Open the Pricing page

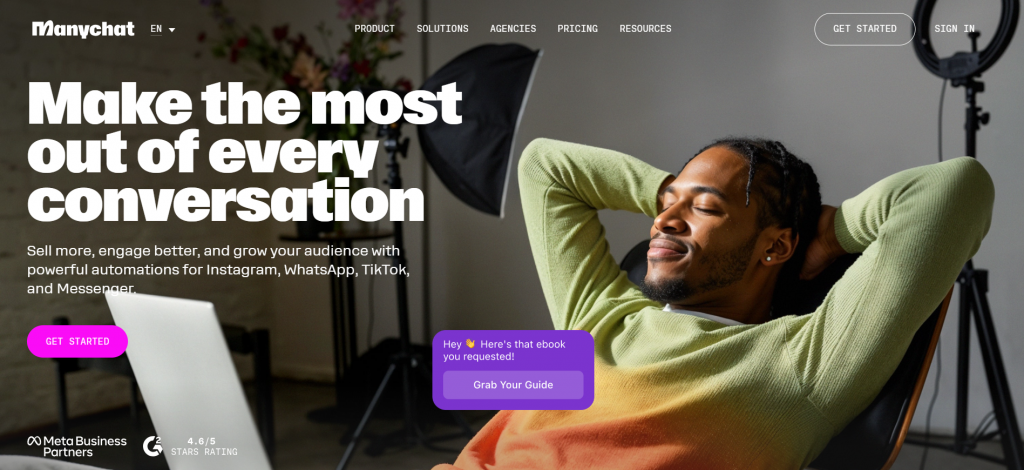[577, 29]
